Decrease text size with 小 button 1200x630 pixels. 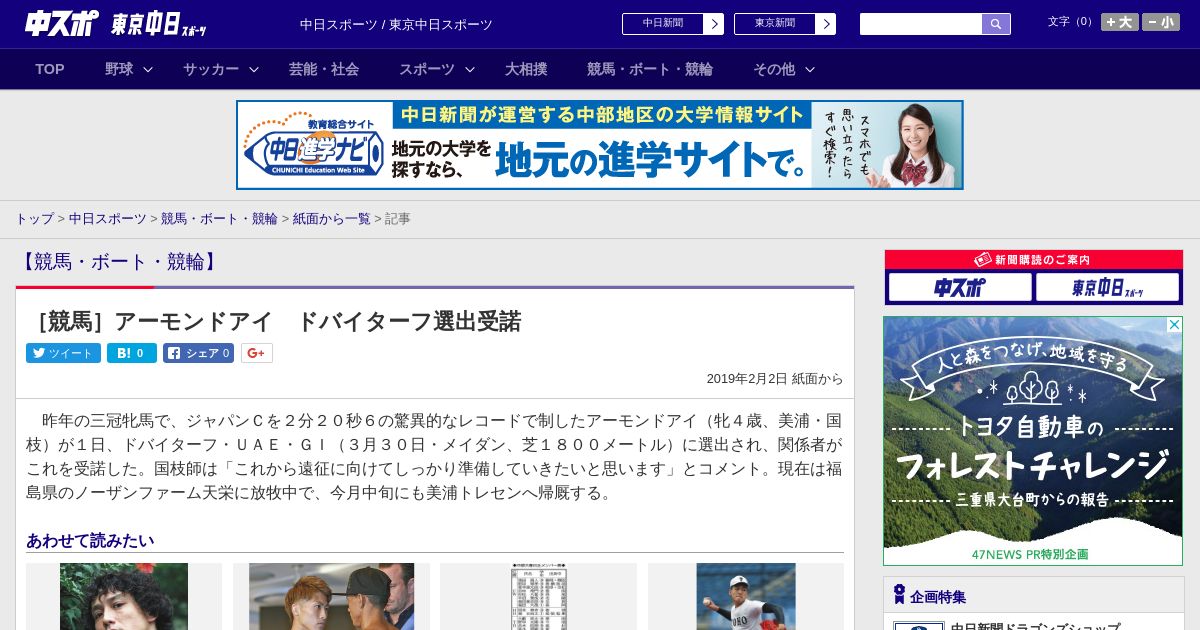click(1161, 22)
